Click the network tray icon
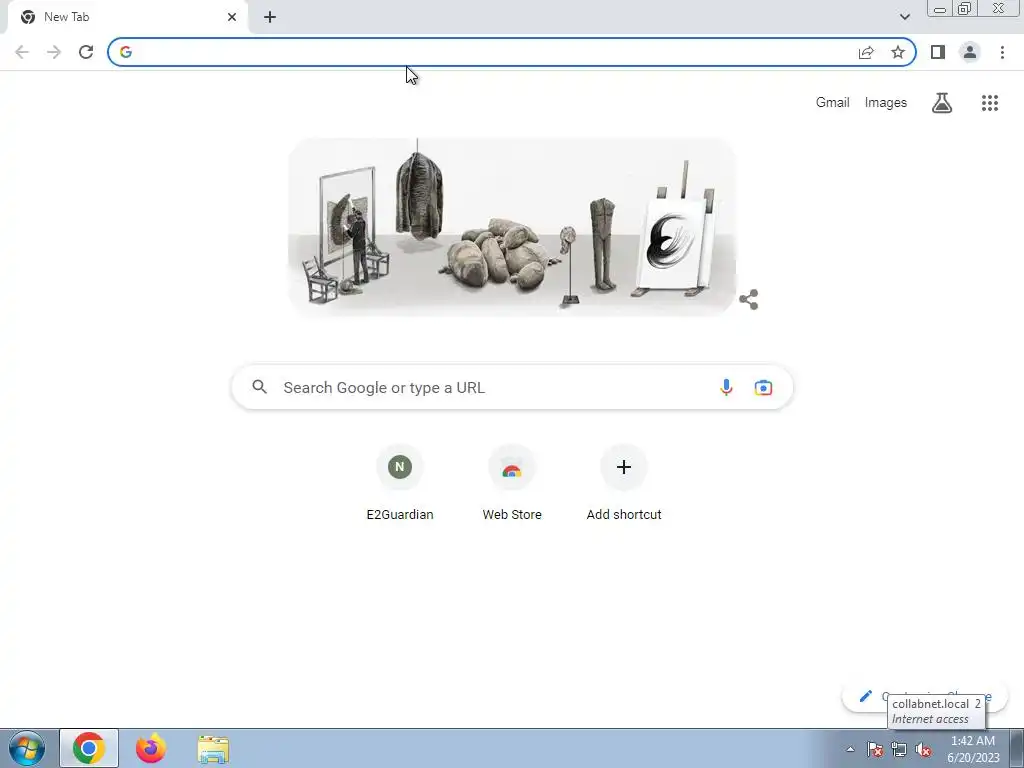Screen dimensions: 1024x768 pos(899,749)
